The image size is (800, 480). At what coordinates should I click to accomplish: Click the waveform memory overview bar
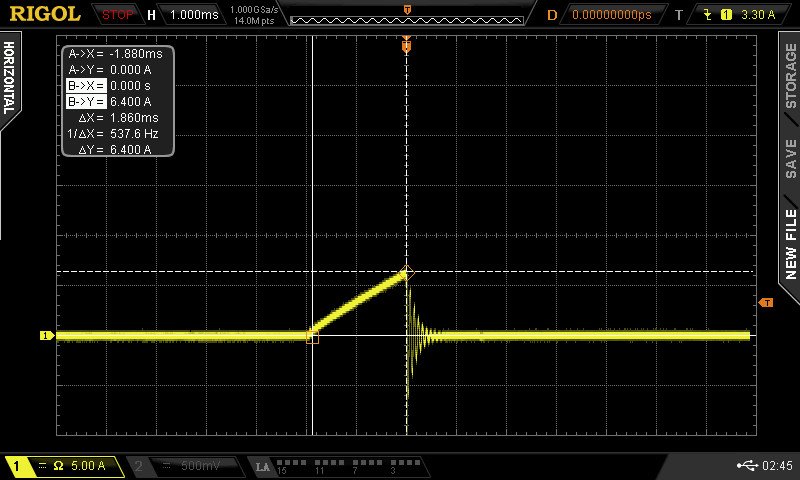[407, 16]
